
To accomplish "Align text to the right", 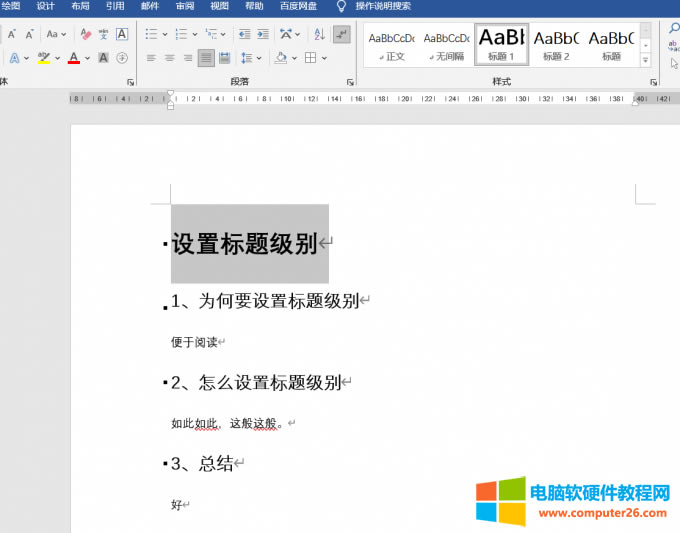I will pyautogui.click(x=188, y=58).
